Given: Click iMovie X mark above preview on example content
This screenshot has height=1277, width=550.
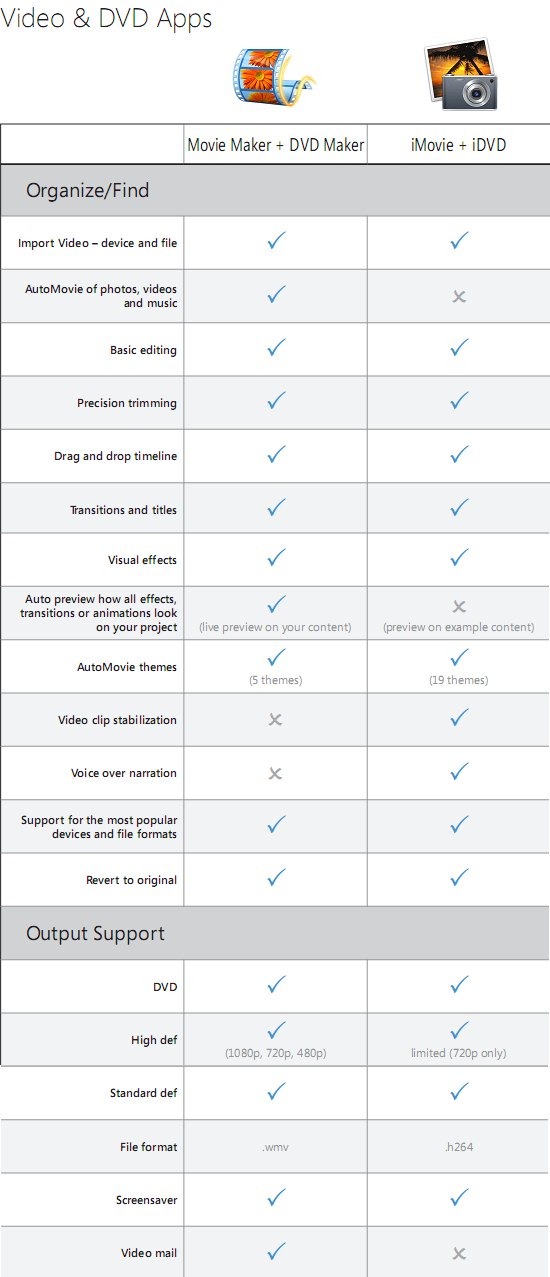Looking at the screenshot, I should tap(459, 607).
